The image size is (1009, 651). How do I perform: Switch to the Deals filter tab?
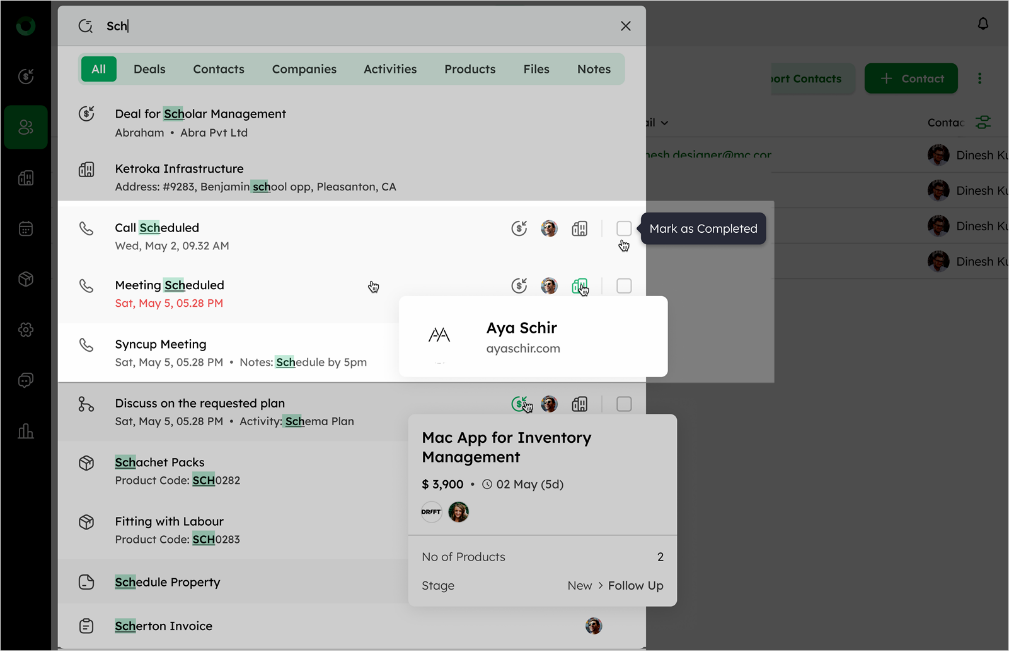(x=150, y=69)
